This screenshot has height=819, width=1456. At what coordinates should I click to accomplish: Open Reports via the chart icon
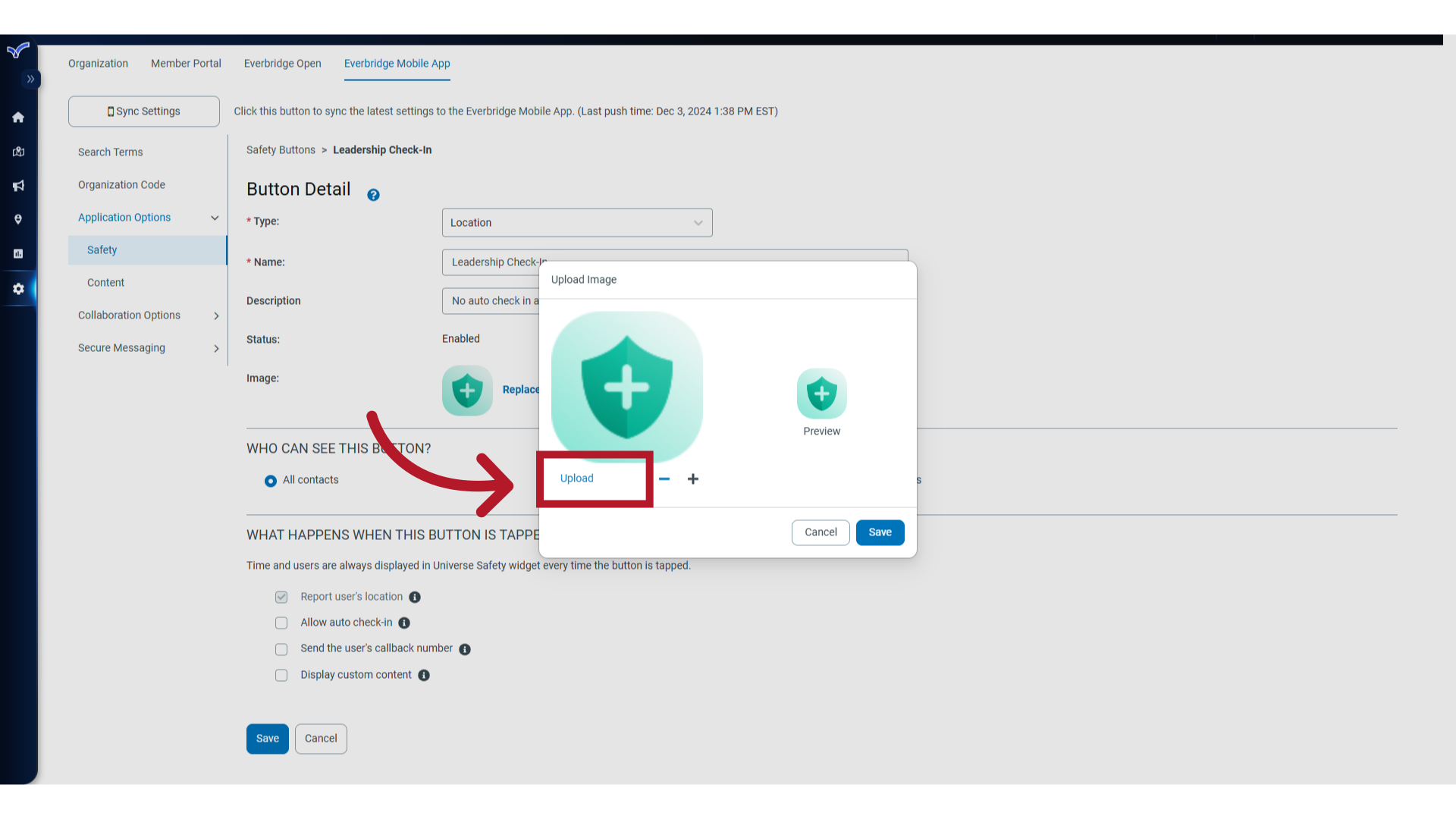[17, 253]
